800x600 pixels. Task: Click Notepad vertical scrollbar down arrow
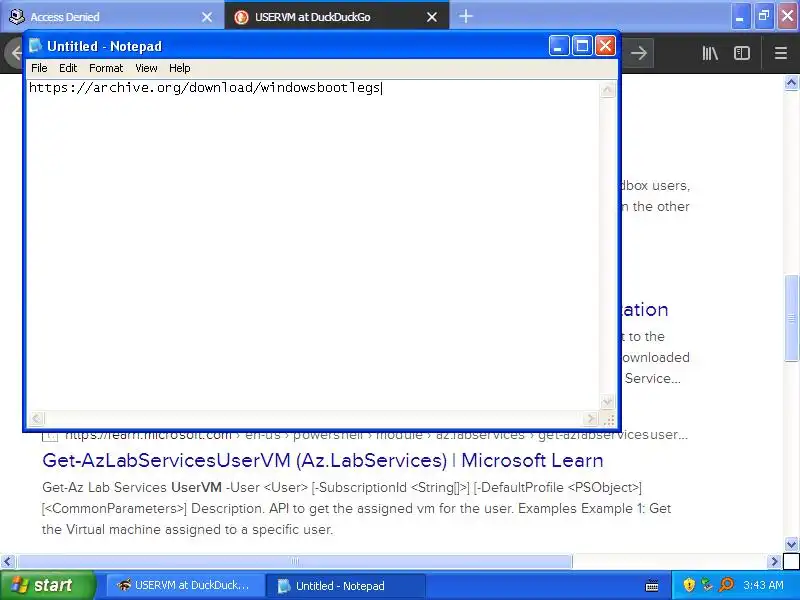607,402
